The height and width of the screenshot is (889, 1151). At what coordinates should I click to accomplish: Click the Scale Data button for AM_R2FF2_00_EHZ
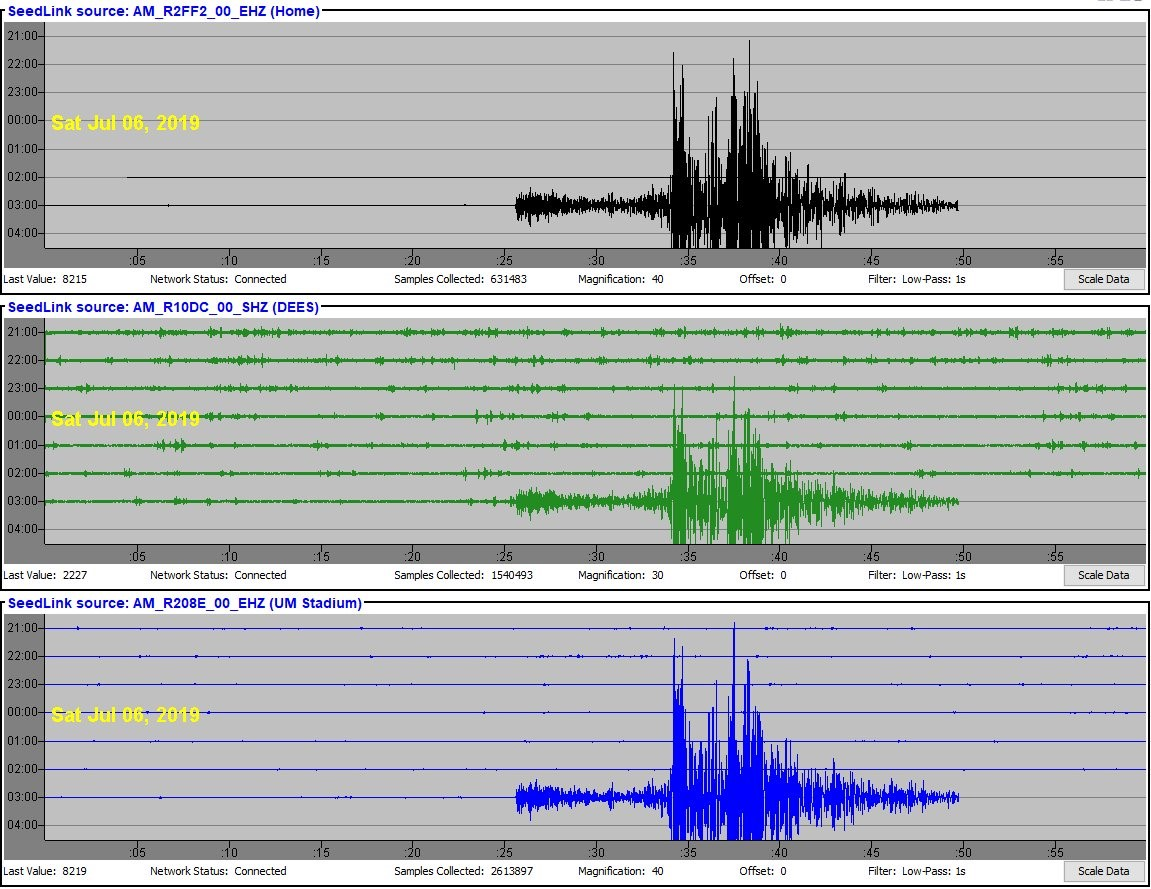[x=1103, y=279]
